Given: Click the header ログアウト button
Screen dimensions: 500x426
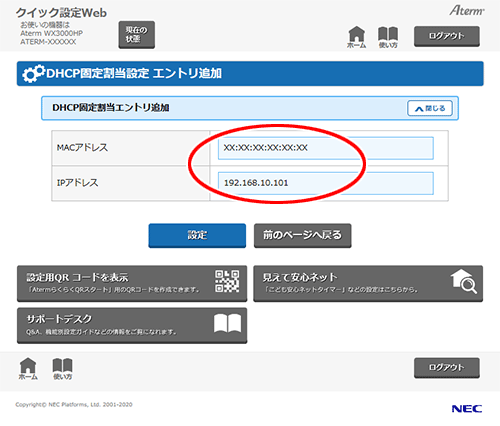Looking at the screenshot, I should [x=447, y=36].
